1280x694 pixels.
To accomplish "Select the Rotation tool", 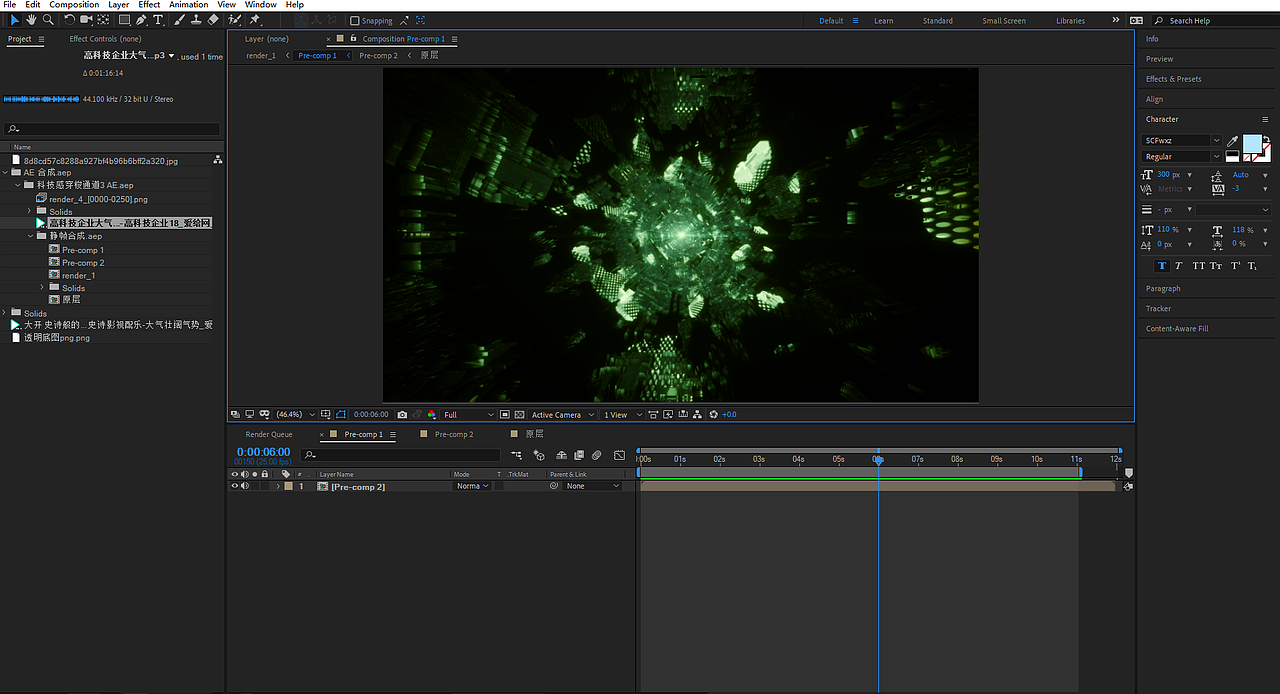I will 70,20.
